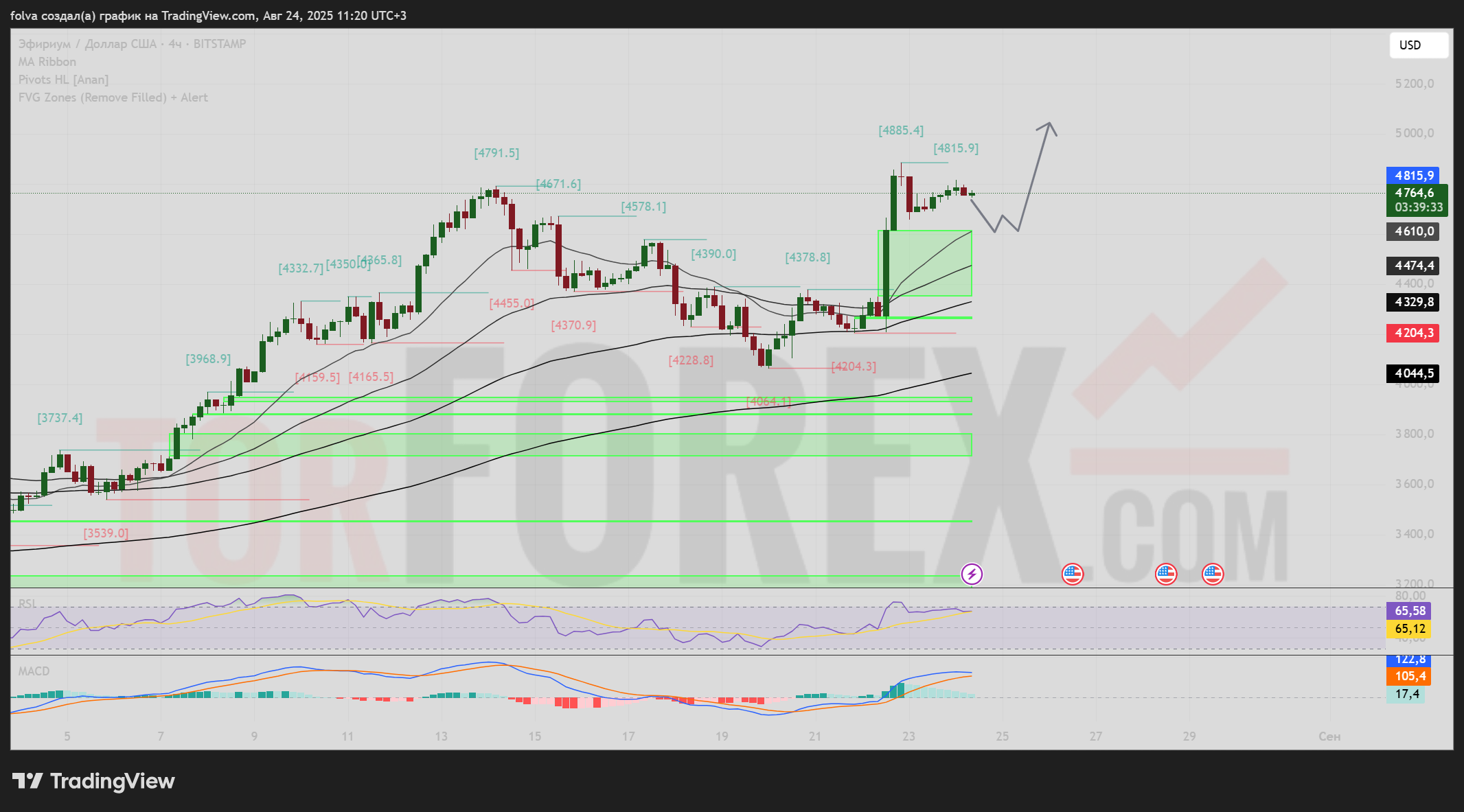Click the FVG Zones indicator legend
Image resolution: width=1464 pixels, height=812 pixels.
[113, 97]
